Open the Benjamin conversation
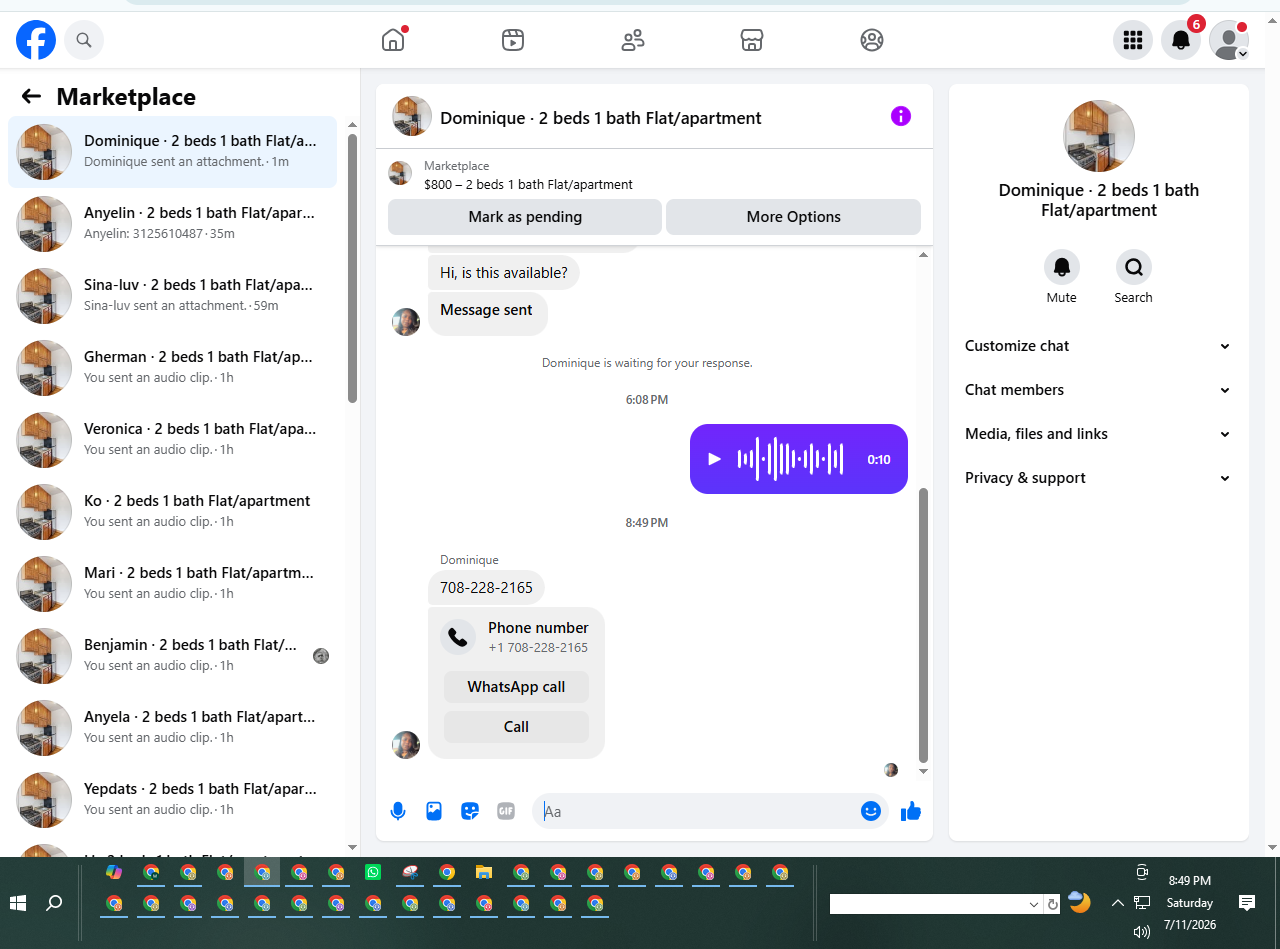 tap(172, 656)
